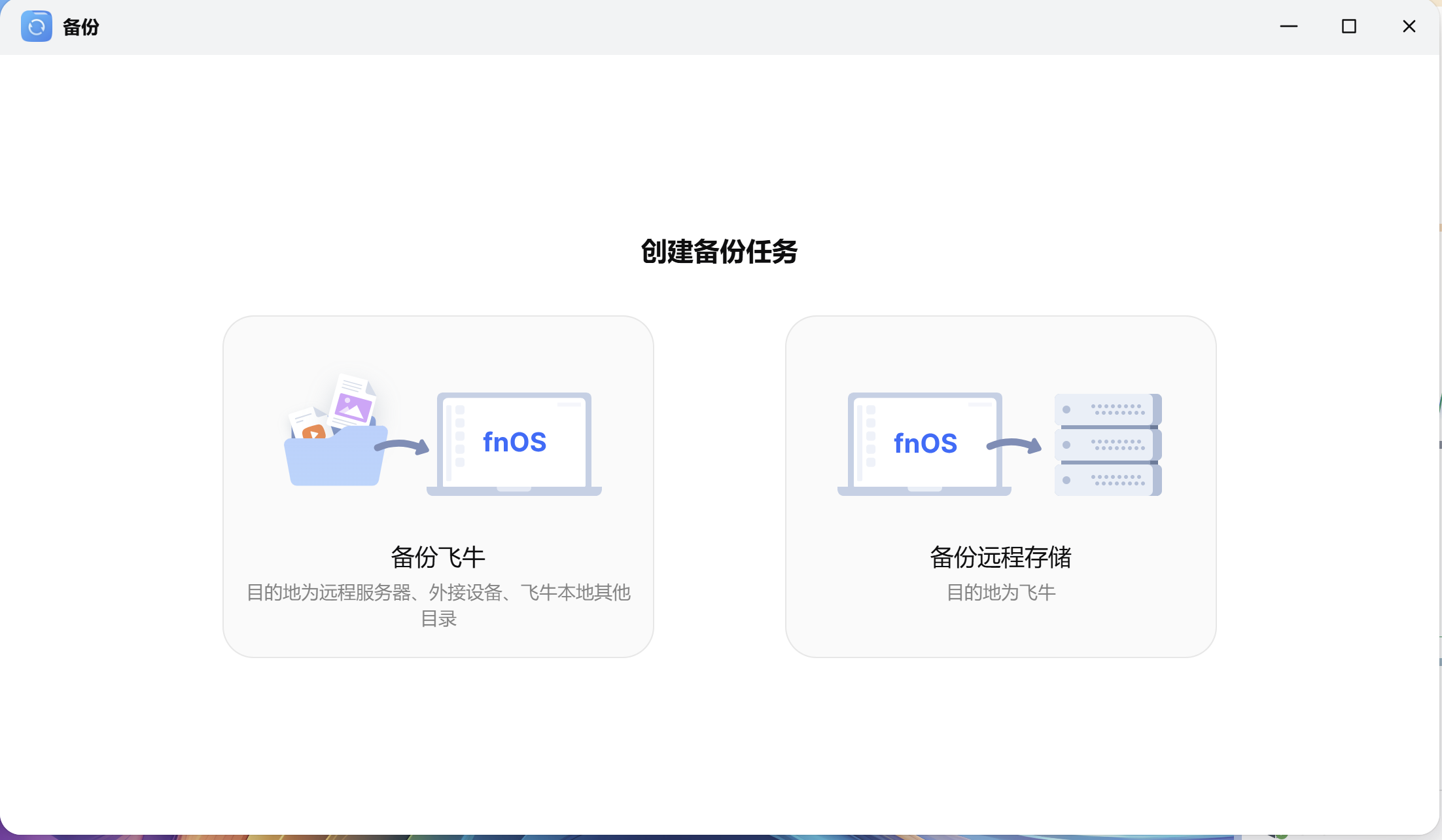Minimize the 备份 window
The width and height of the screenshot is (1442, 840).
[1288, 26]
